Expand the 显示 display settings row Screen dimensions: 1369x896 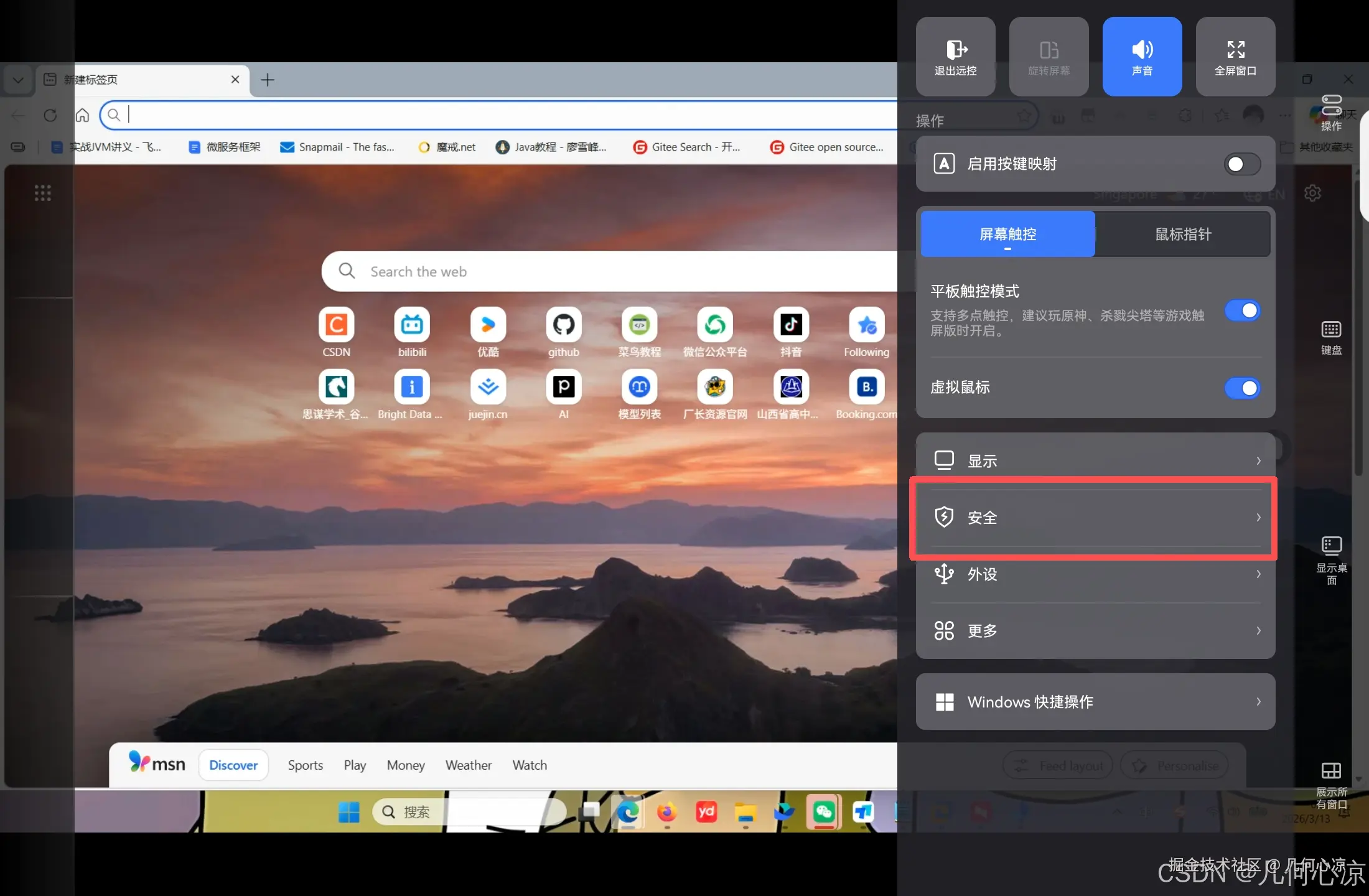click(1095, 461)
